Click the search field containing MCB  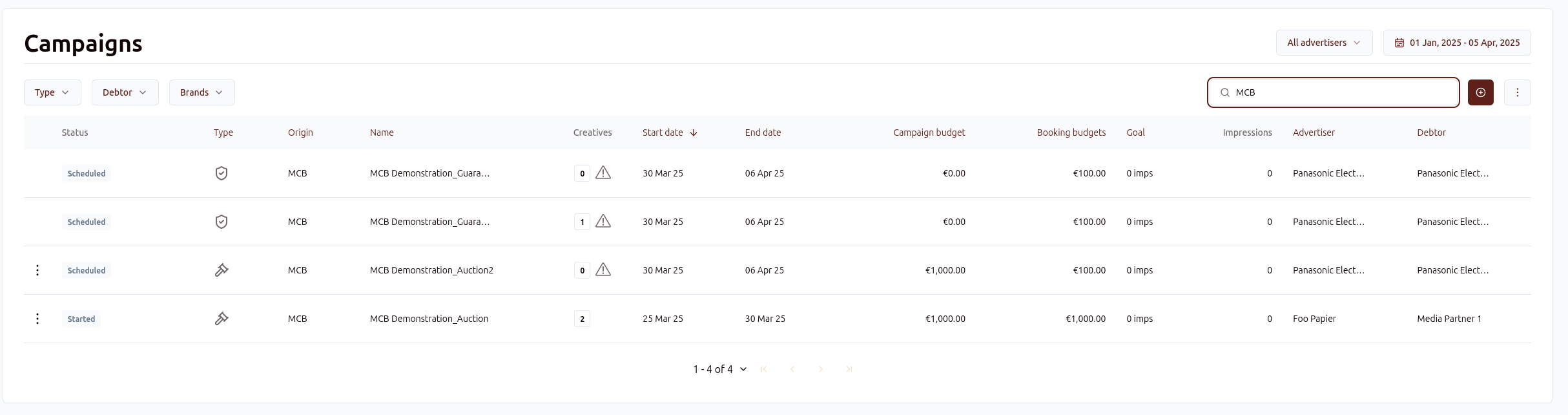[1337, 92]
